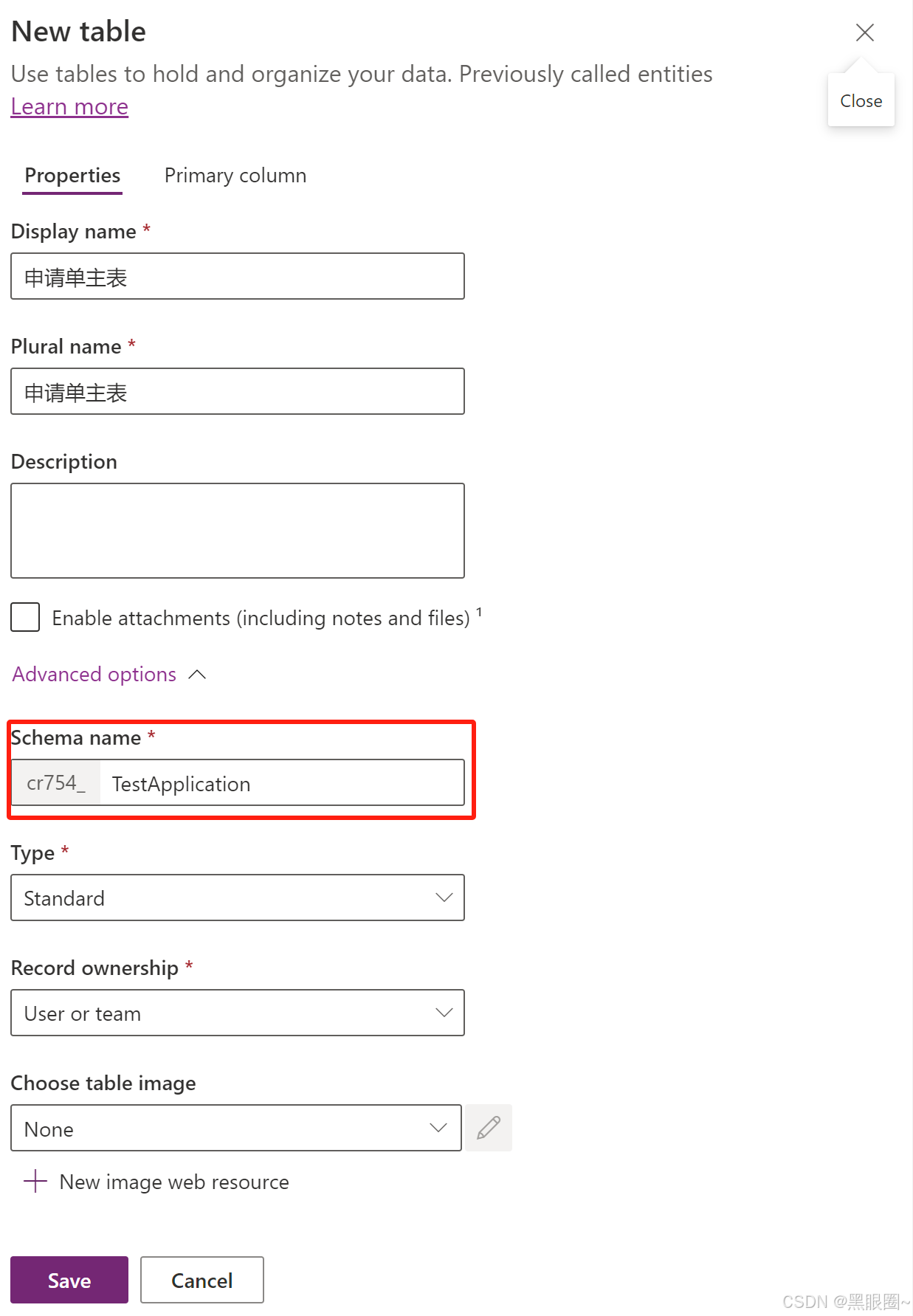Viewport: 913px width, 1316px height.
Task: Click the cr754_ schema prefix box
Action: (55, 782)
